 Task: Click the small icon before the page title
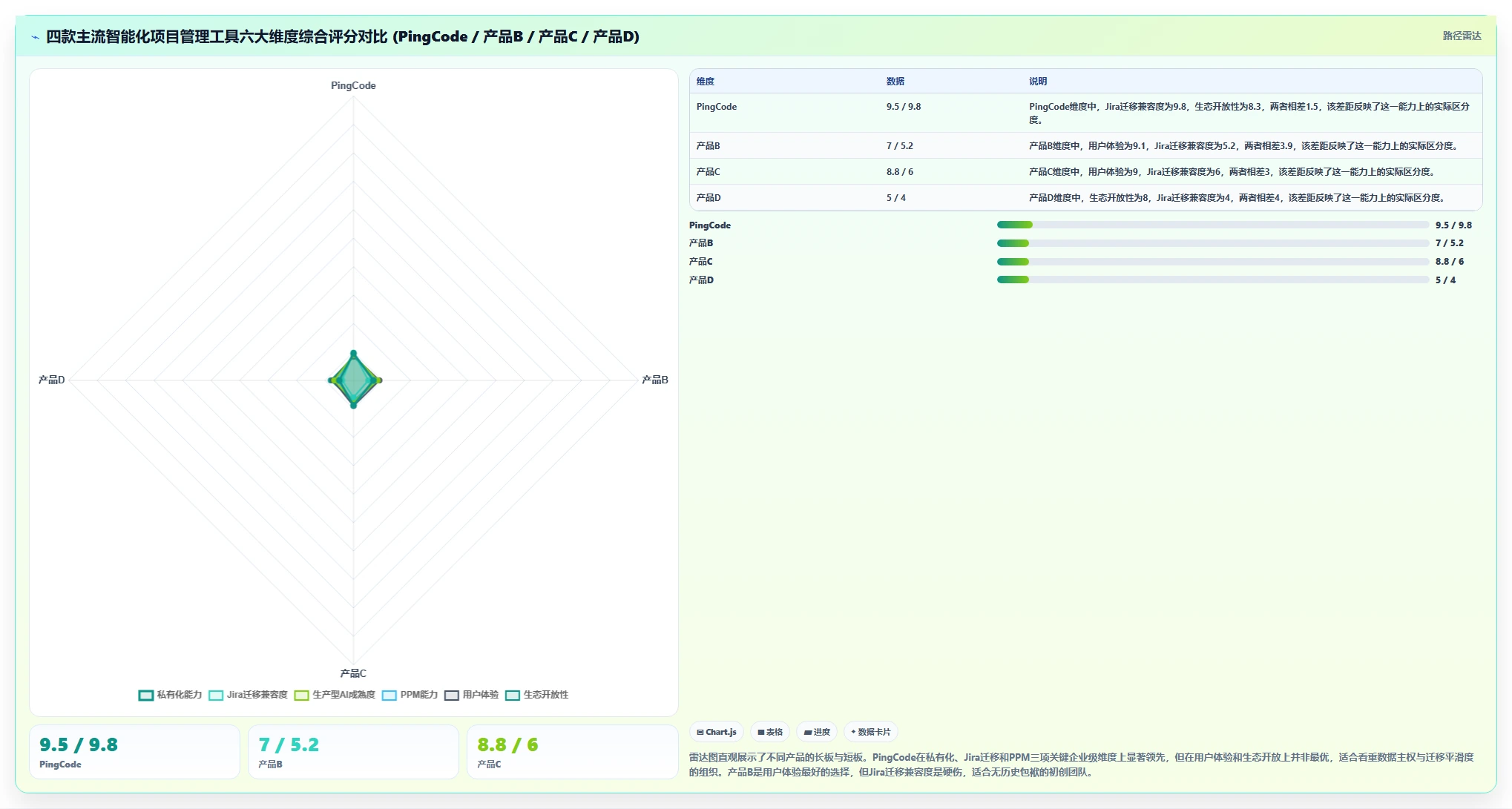[35, 37]
